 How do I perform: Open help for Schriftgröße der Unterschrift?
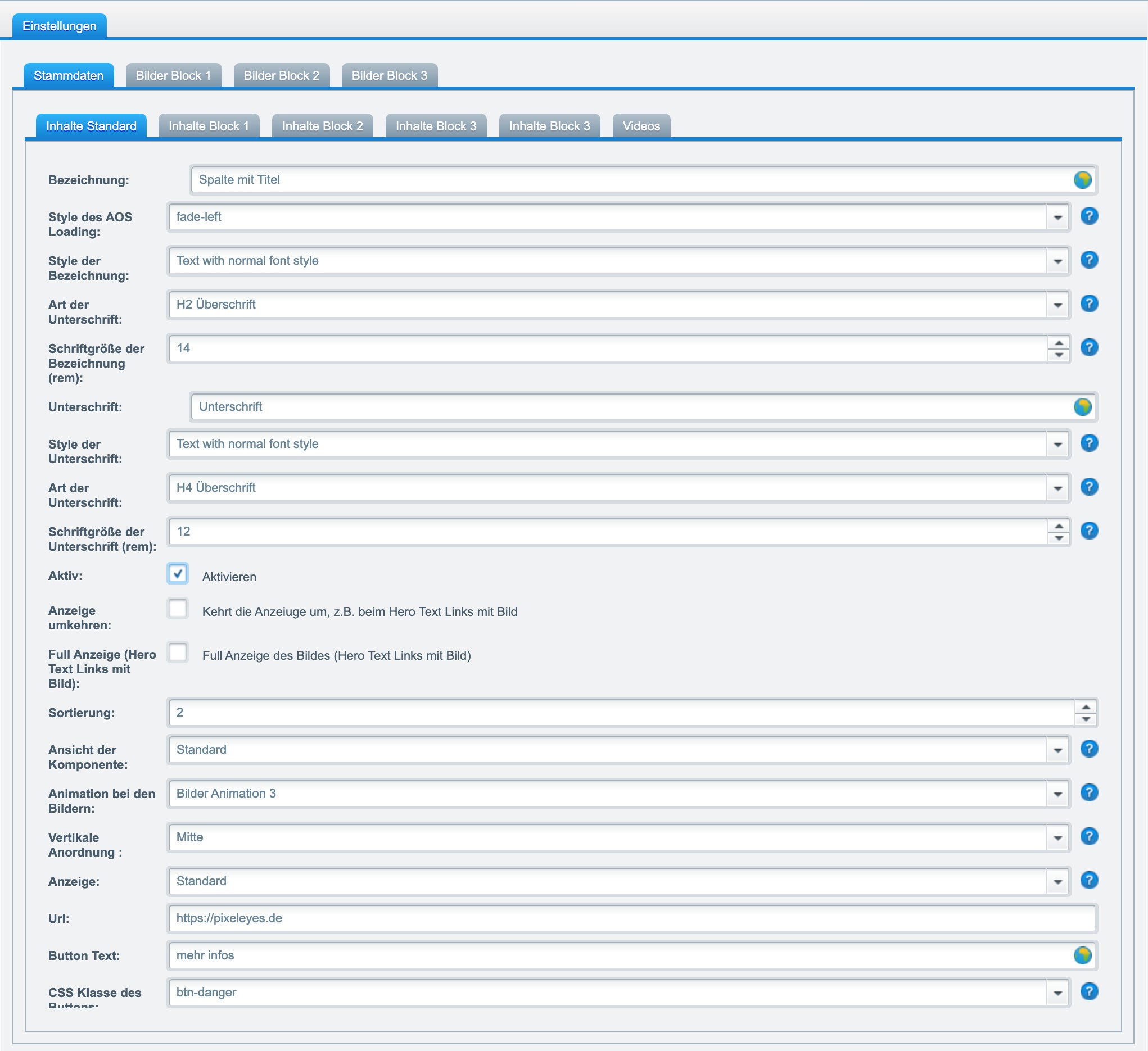click(x=1089, y=531)
